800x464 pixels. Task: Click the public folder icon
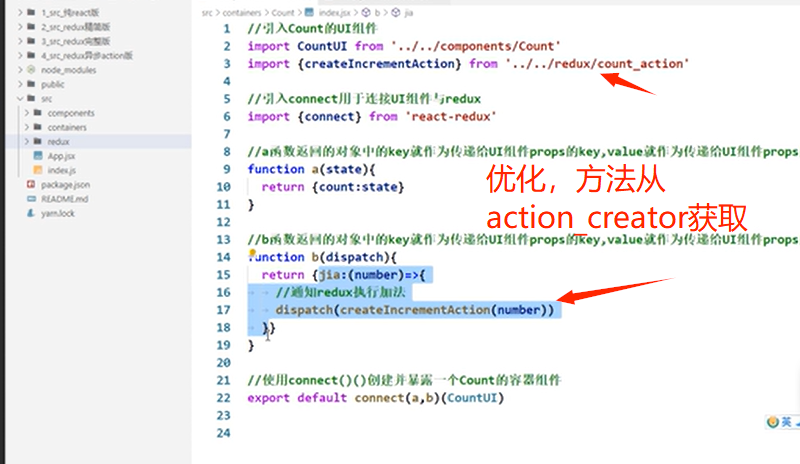coord(31,84)
